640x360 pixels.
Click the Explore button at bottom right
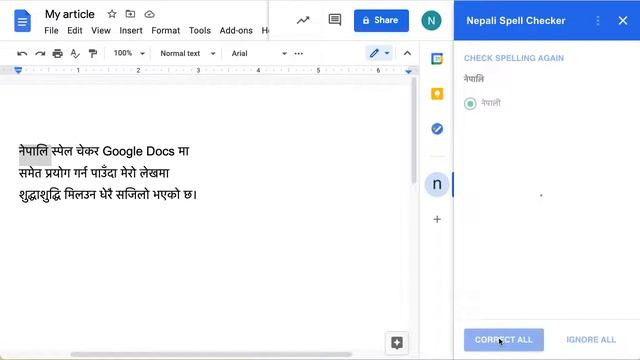point(397,343)
